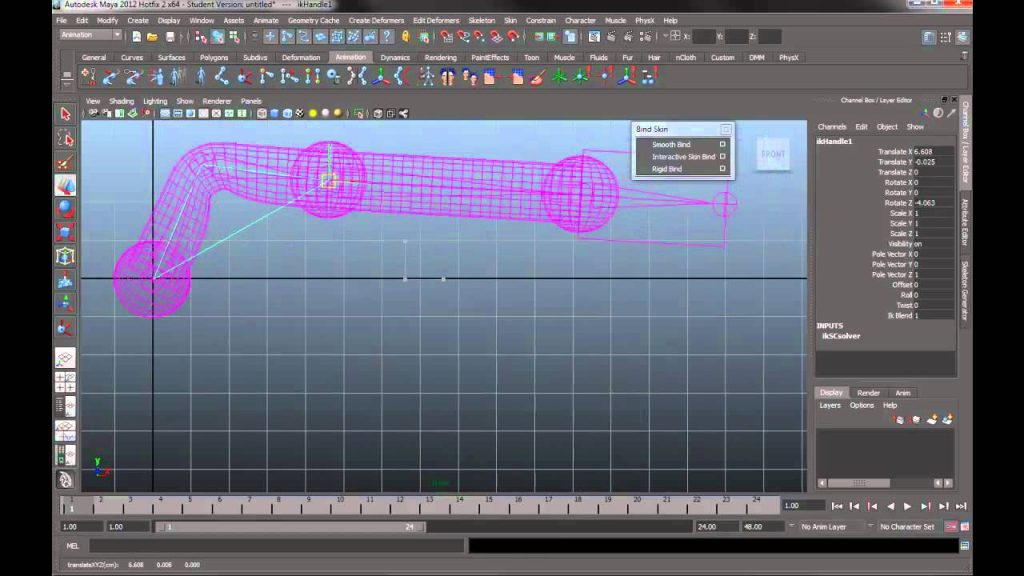The width and height of the screenshot is (1024, 576).
Task: Activate the Lasso select tool
Action: pyautogui.click(x=65, y=138)
